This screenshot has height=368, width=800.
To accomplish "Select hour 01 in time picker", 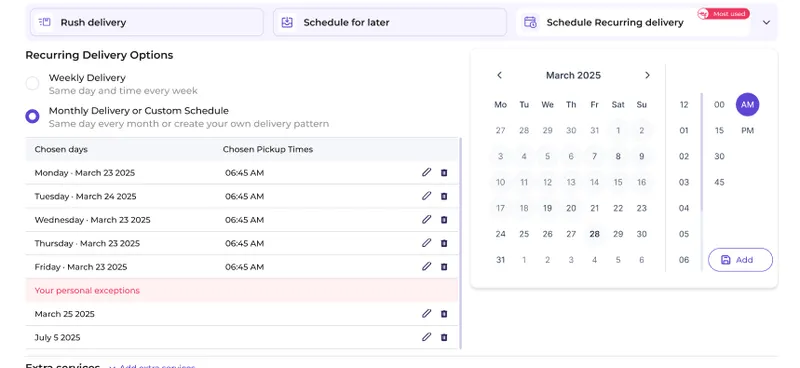I will coord(684,131).
